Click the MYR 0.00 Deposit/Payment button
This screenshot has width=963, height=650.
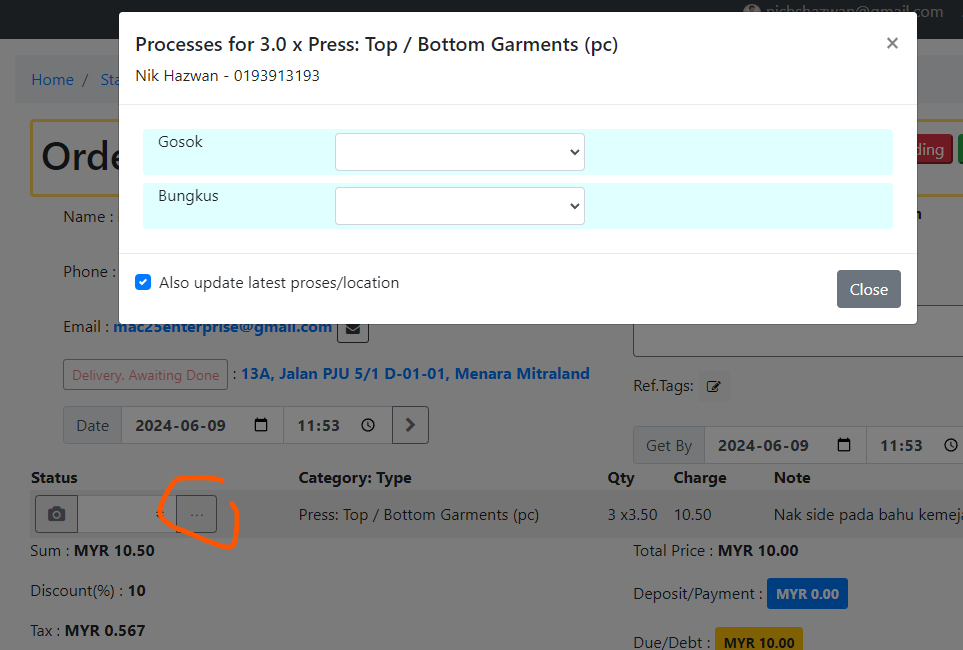tap(807, 592)
